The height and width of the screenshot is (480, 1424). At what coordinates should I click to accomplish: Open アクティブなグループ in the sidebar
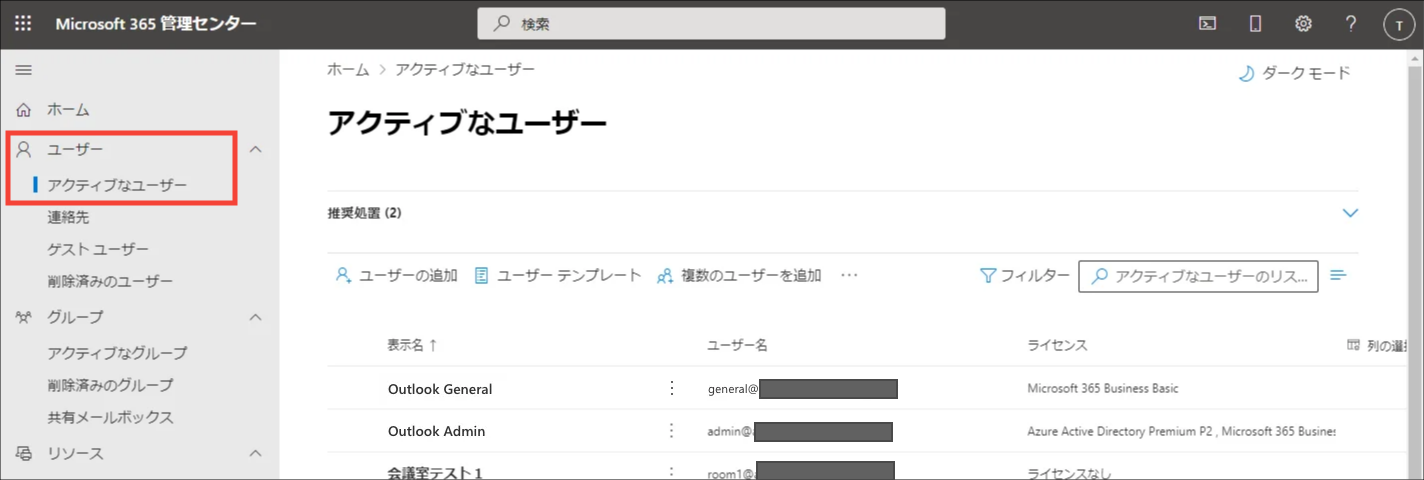117,353
